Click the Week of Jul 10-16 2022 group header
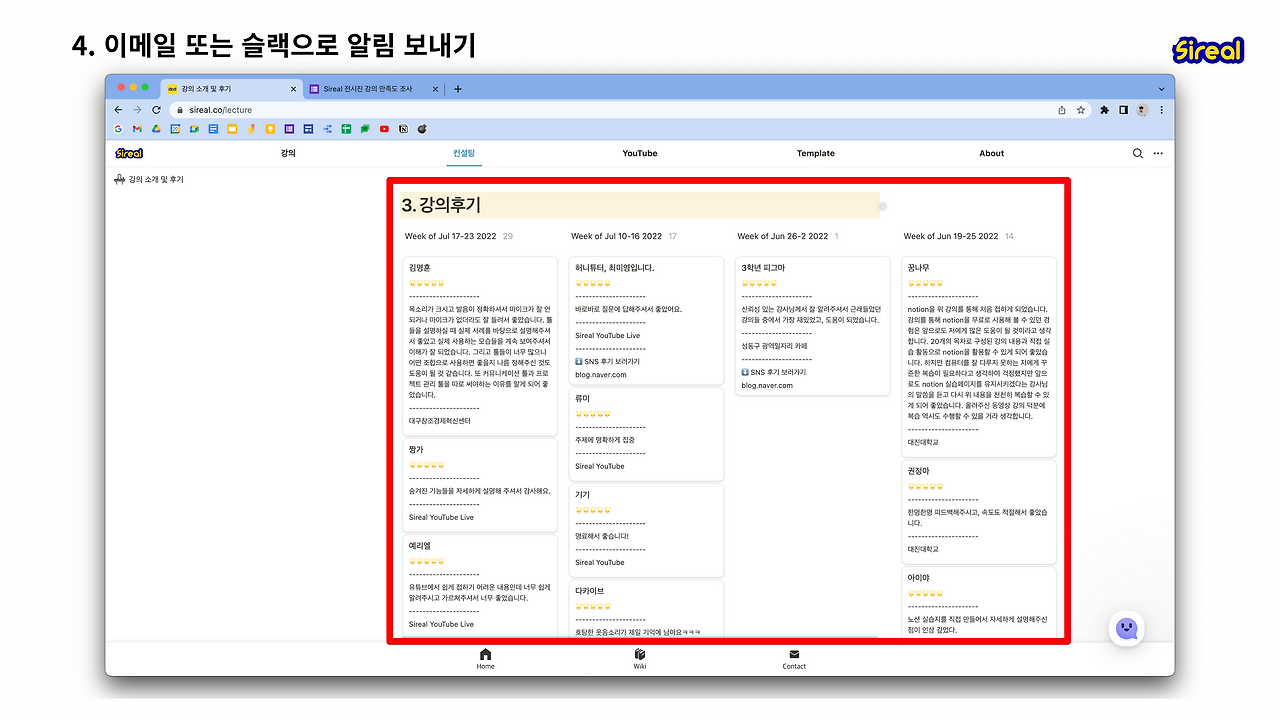The width and height of the screenshot is (1280, 720). [x=616, y=237]
